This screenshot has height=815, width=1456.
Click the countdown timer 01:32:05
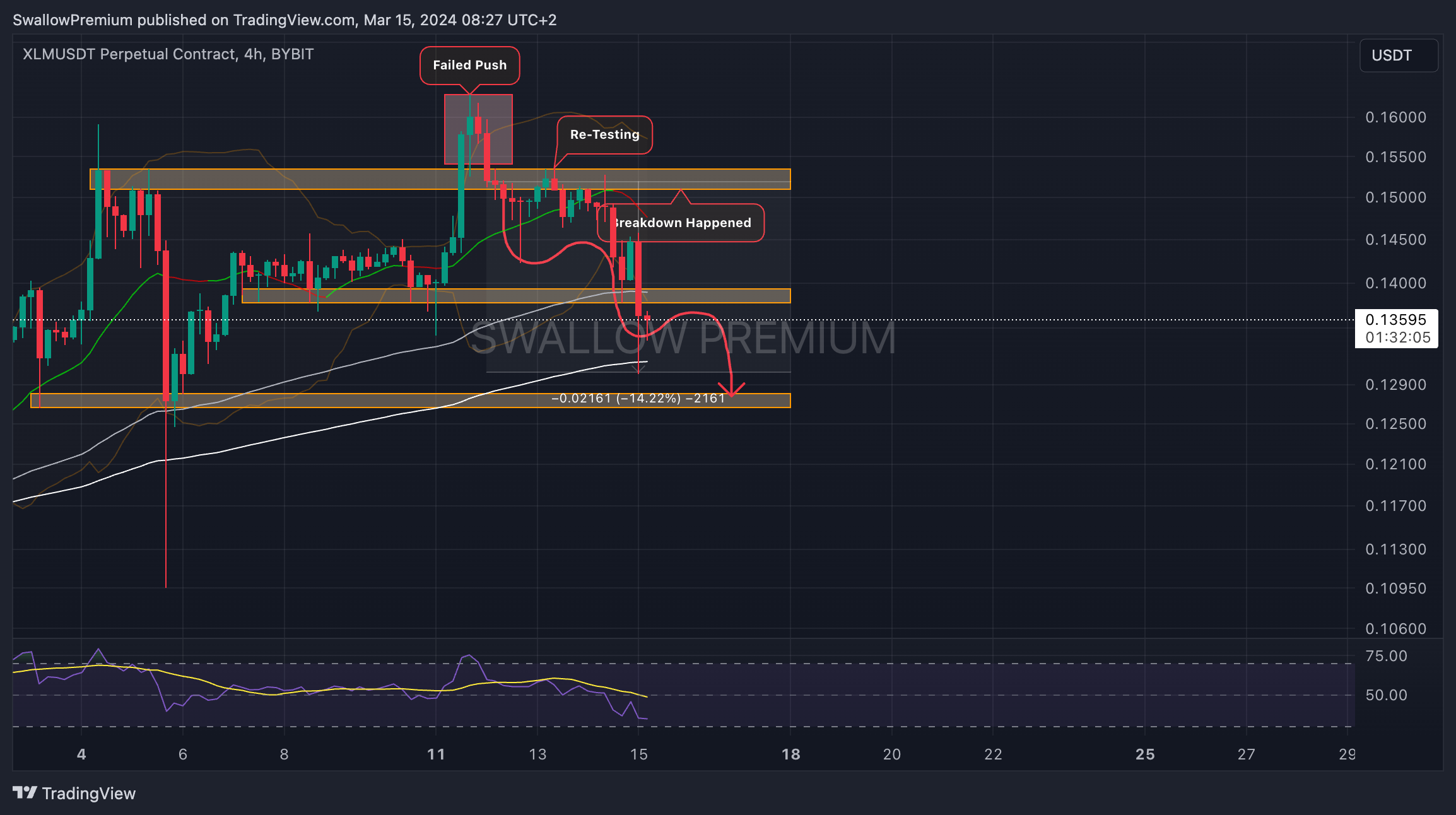1398,337
